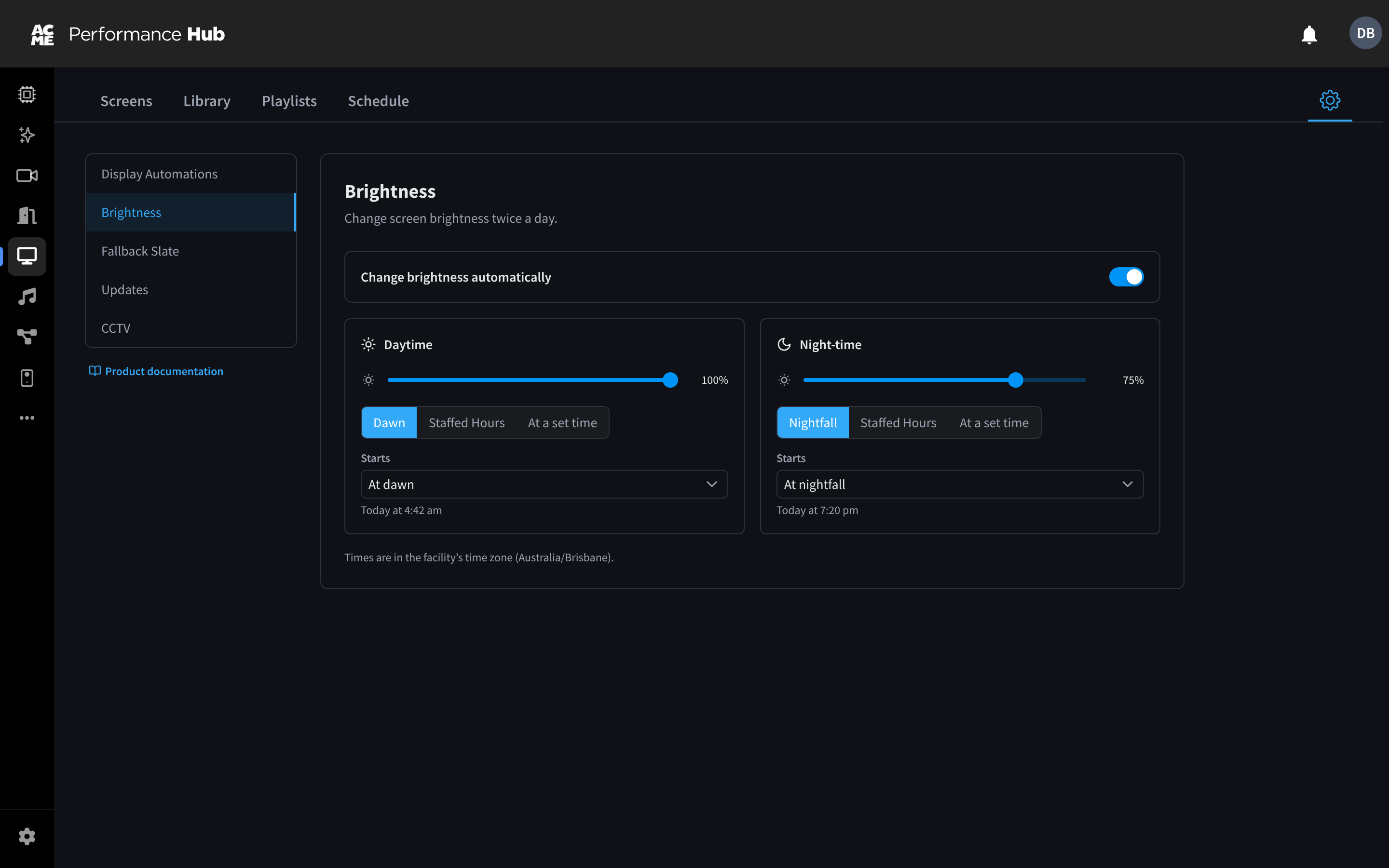The image size is (1389, 868).
Task: Open the door sidebar icon
Action: (x=27, y=216)
